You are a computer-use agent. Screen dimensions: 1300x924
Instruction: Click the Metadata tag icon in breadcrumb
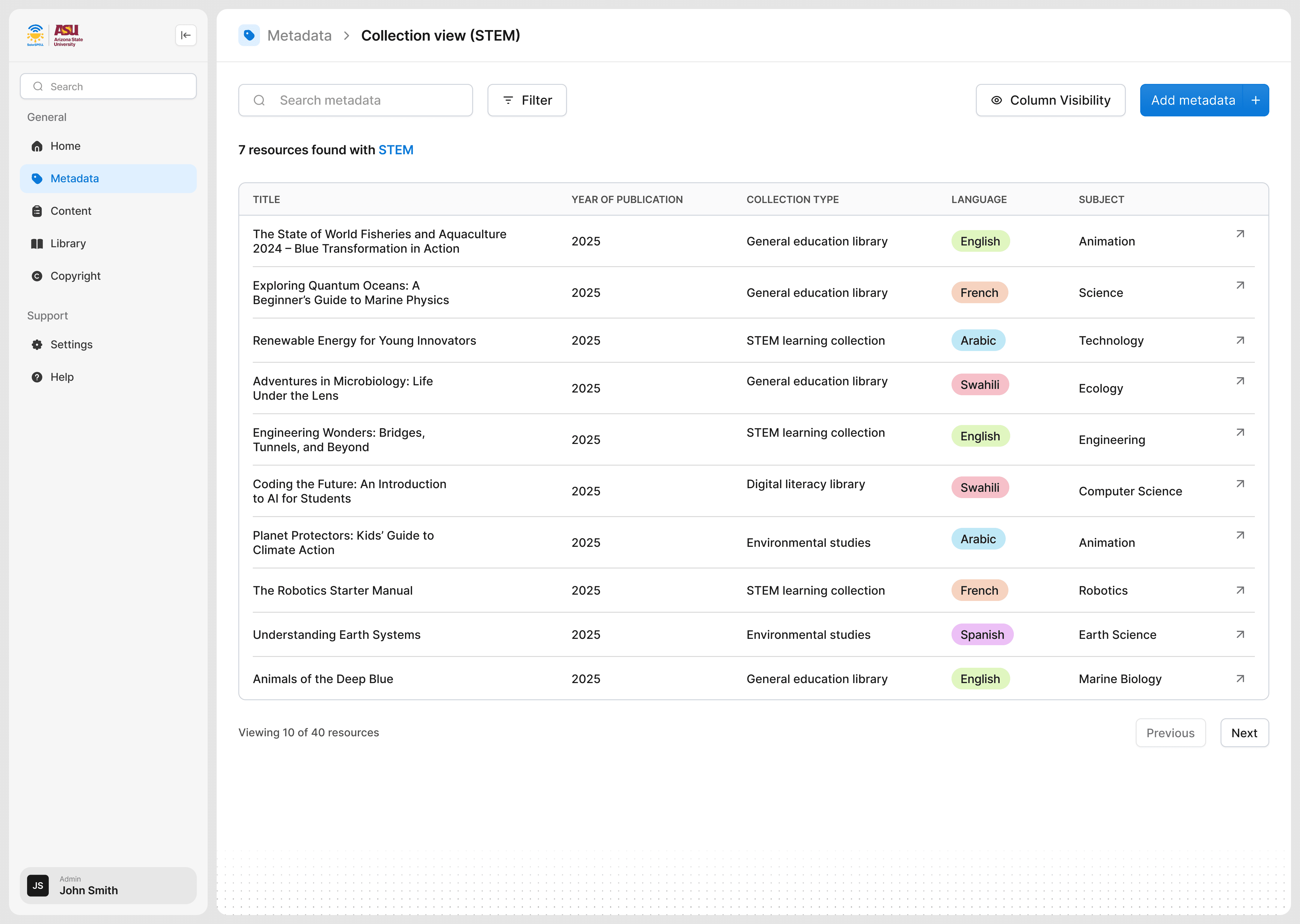point(249,35)
